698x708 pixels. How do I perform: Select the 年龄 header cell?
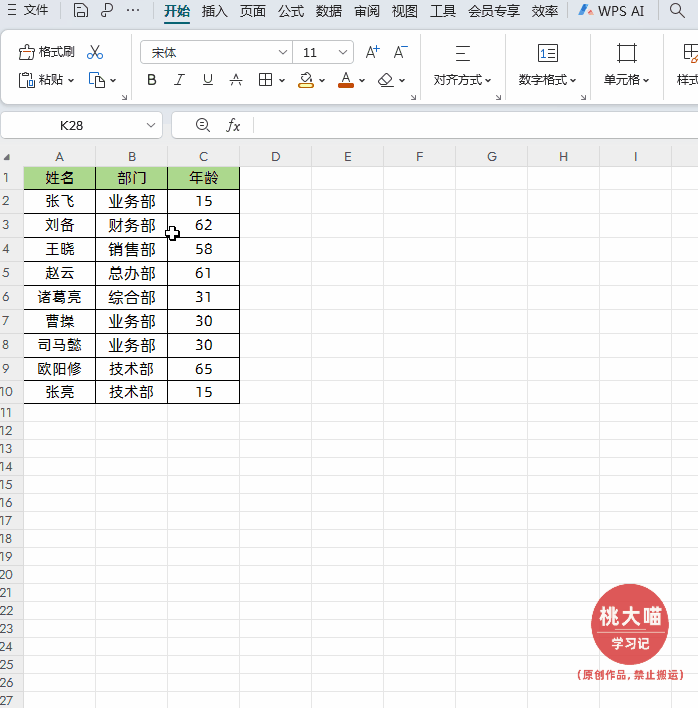[203, 178]
